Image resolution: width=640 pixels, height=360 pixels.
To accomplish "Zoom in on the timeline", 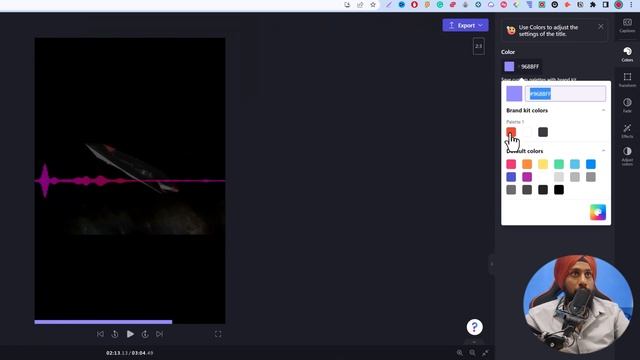I will [x=460, y=353].
